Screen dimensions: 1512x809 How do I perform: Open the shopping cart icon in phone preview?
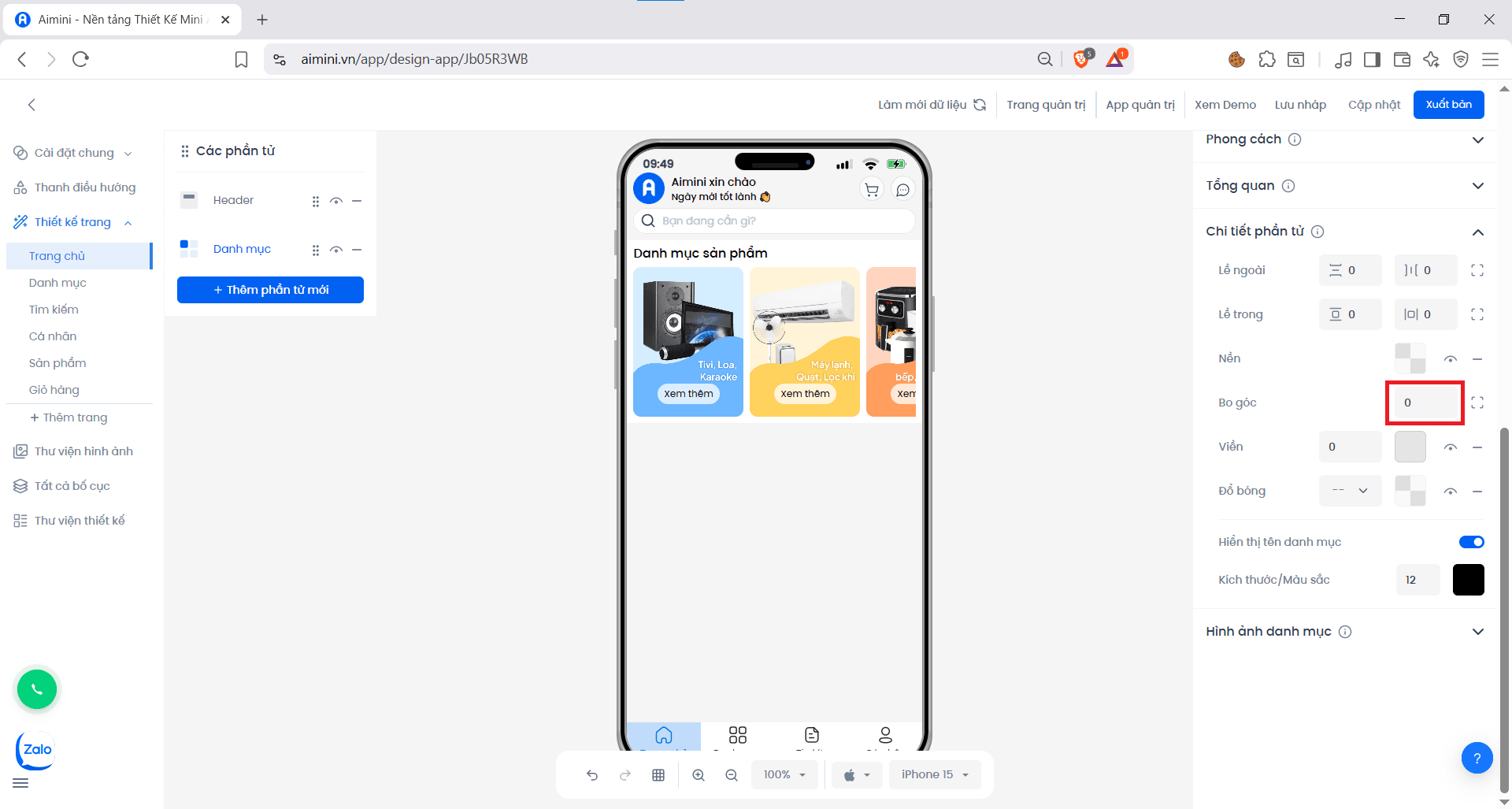coord(872,190)
